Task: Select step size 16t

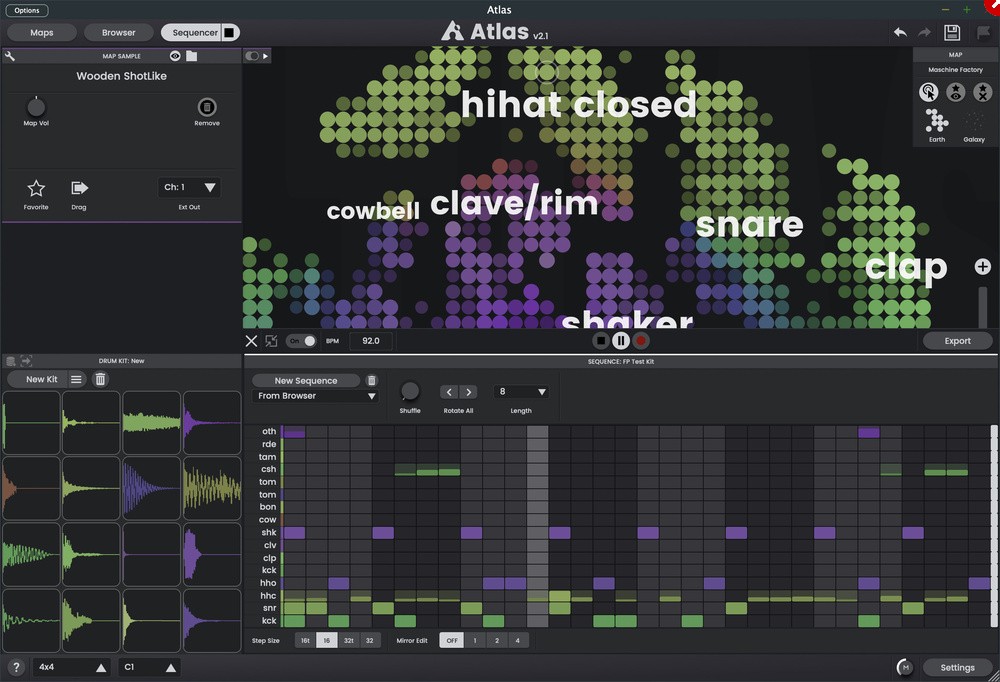Action: click(x=305, y=641)
